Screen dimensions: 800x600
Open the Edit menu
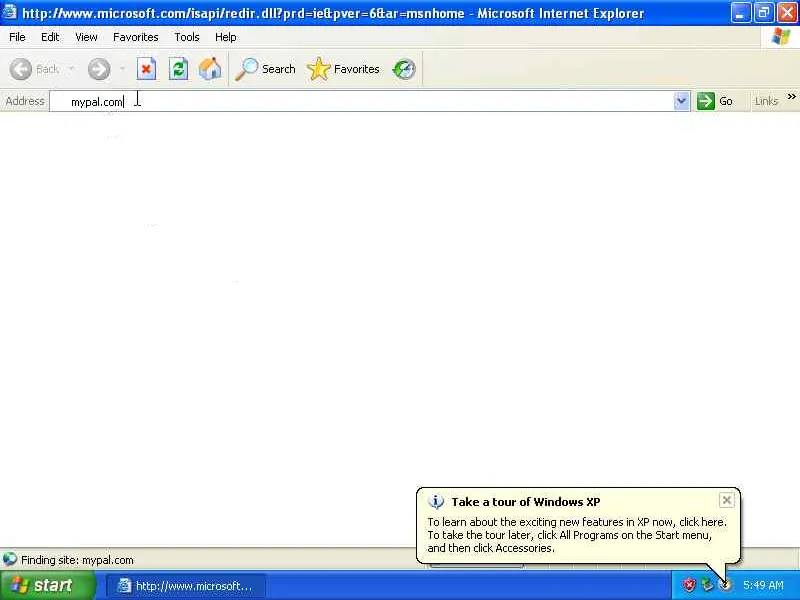[x=50, y=37]
